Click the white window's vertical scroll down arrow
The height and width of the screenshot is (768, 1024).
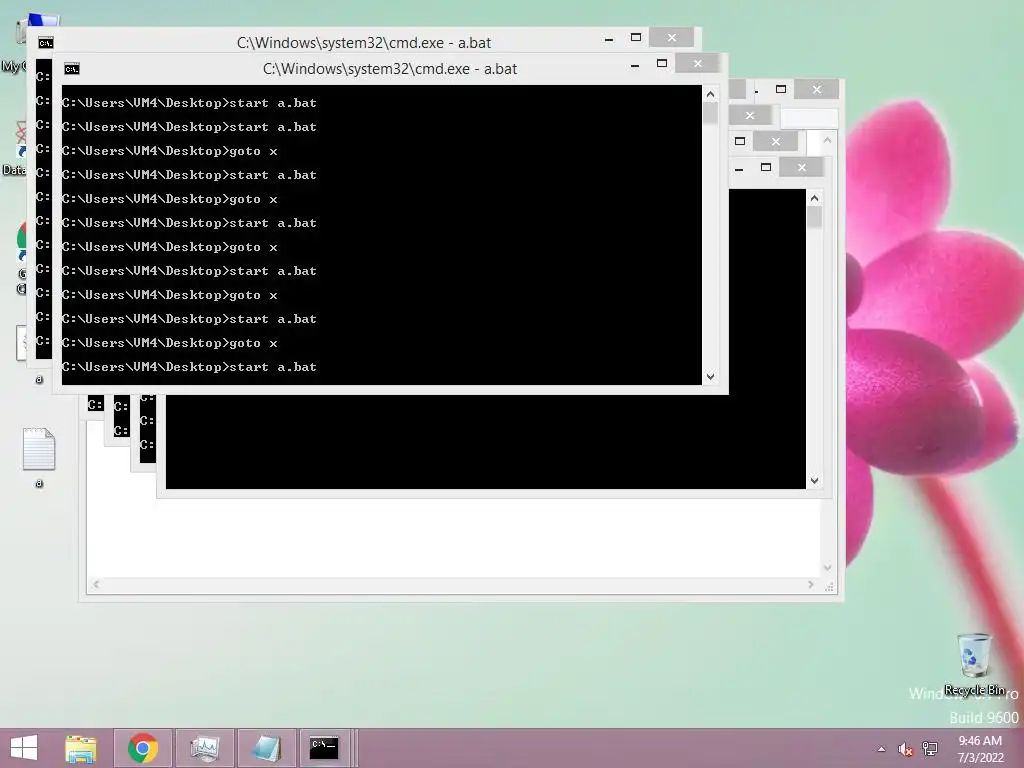point(827,568)
